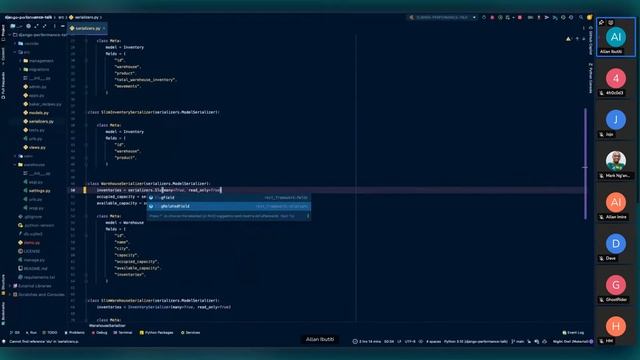Open the Project tool window tab

pos(3,33)
